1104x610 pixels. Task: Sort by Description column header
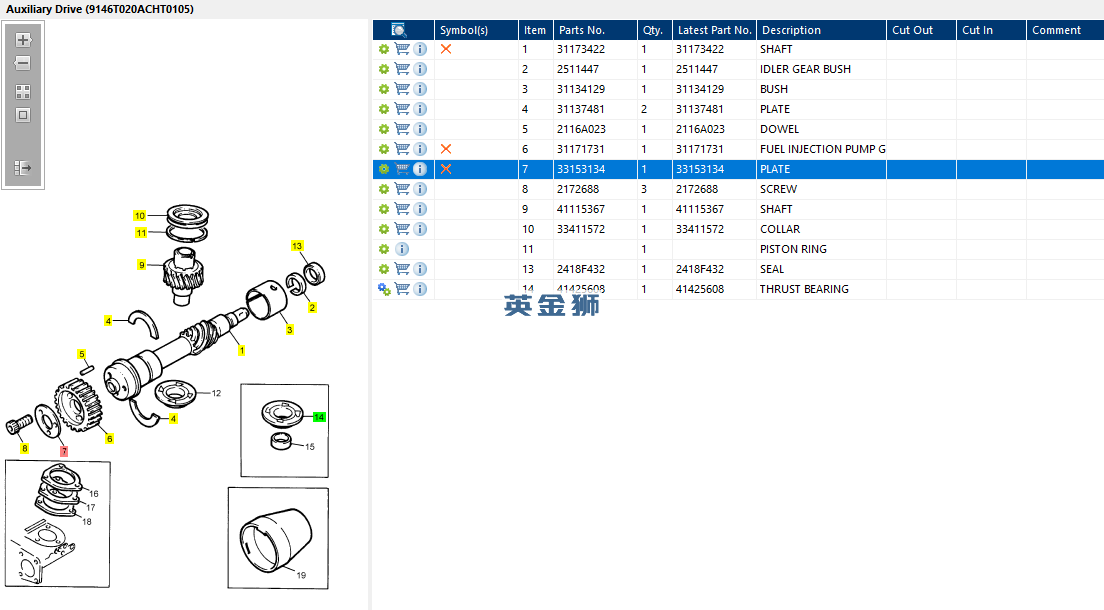click(821, 30)
